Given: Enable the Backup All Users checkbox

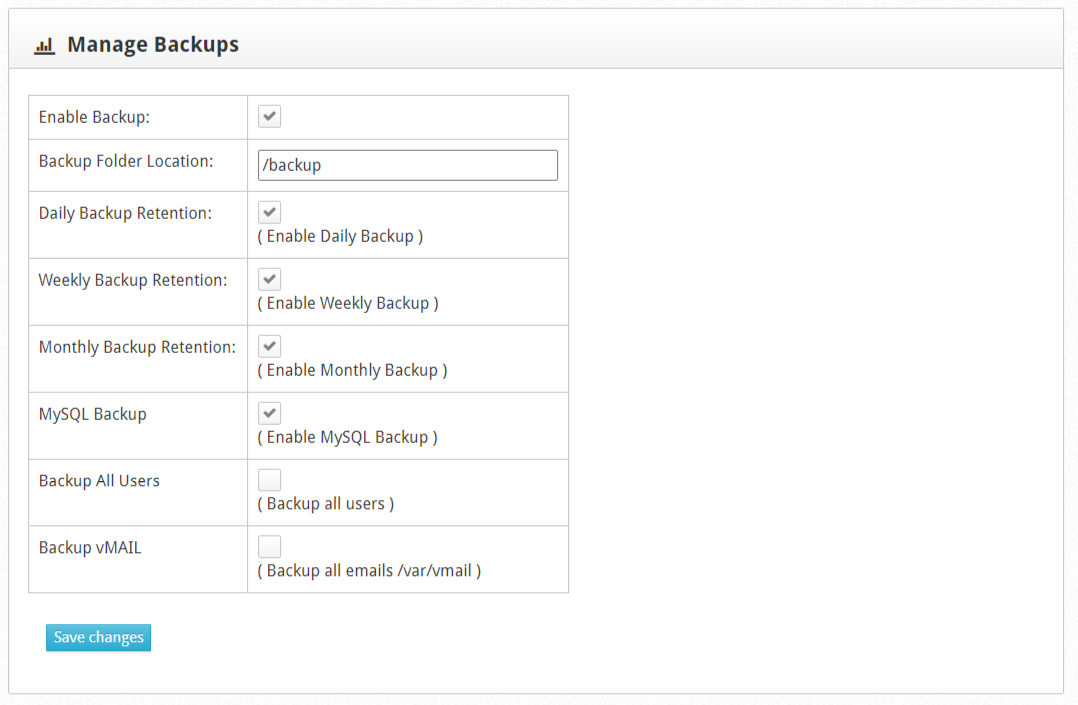Looking at the screenshot, I should 270,479.
